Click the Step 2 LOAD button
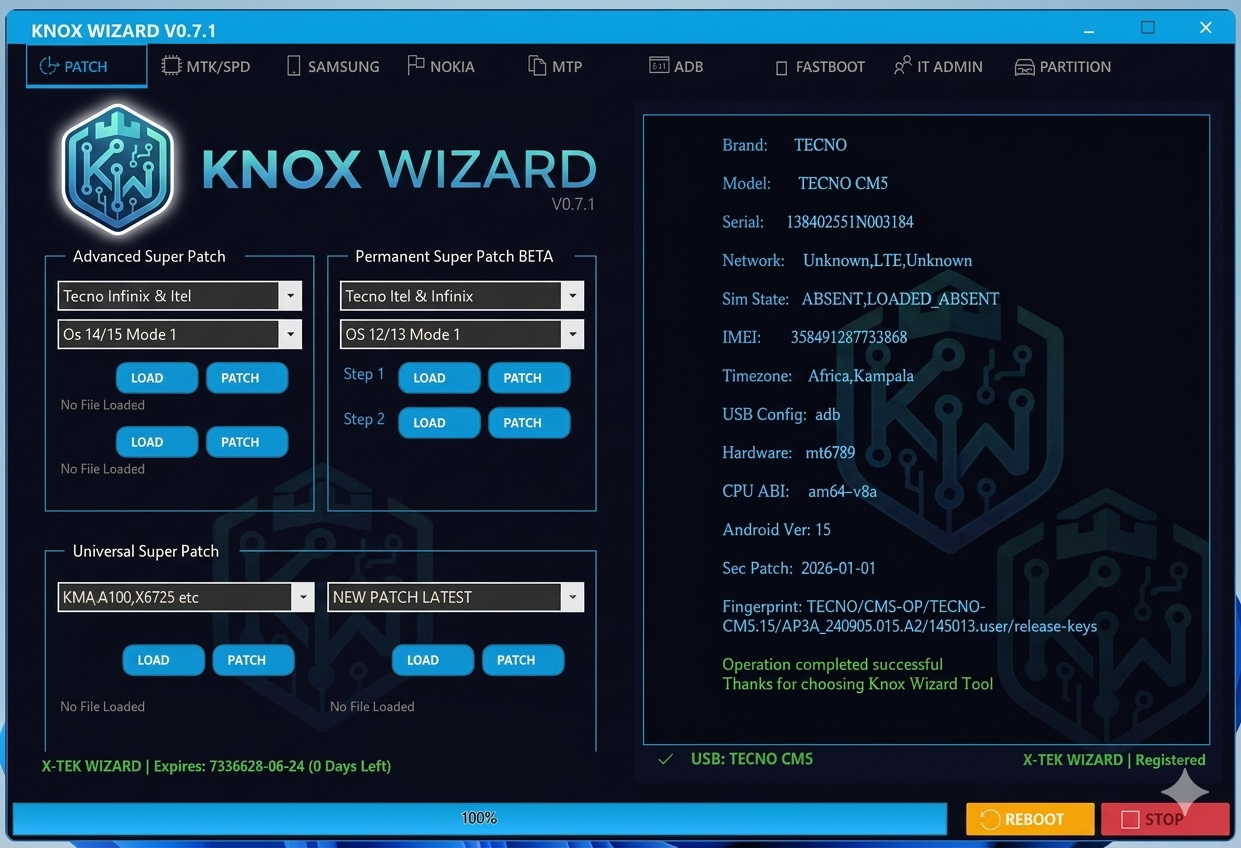This screenshot has width=1241, height=848. (439, 423)
